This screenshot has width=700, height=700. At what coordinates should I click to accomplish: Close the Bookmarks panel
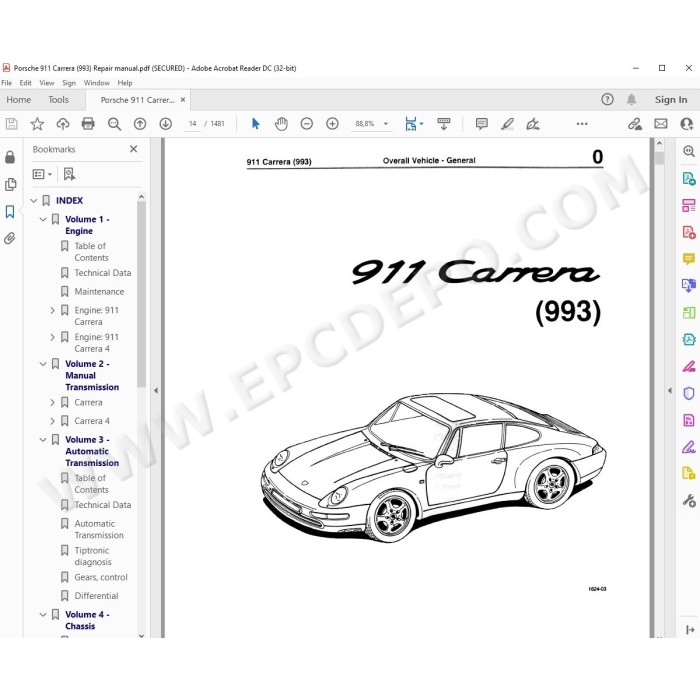click(133, 149)
